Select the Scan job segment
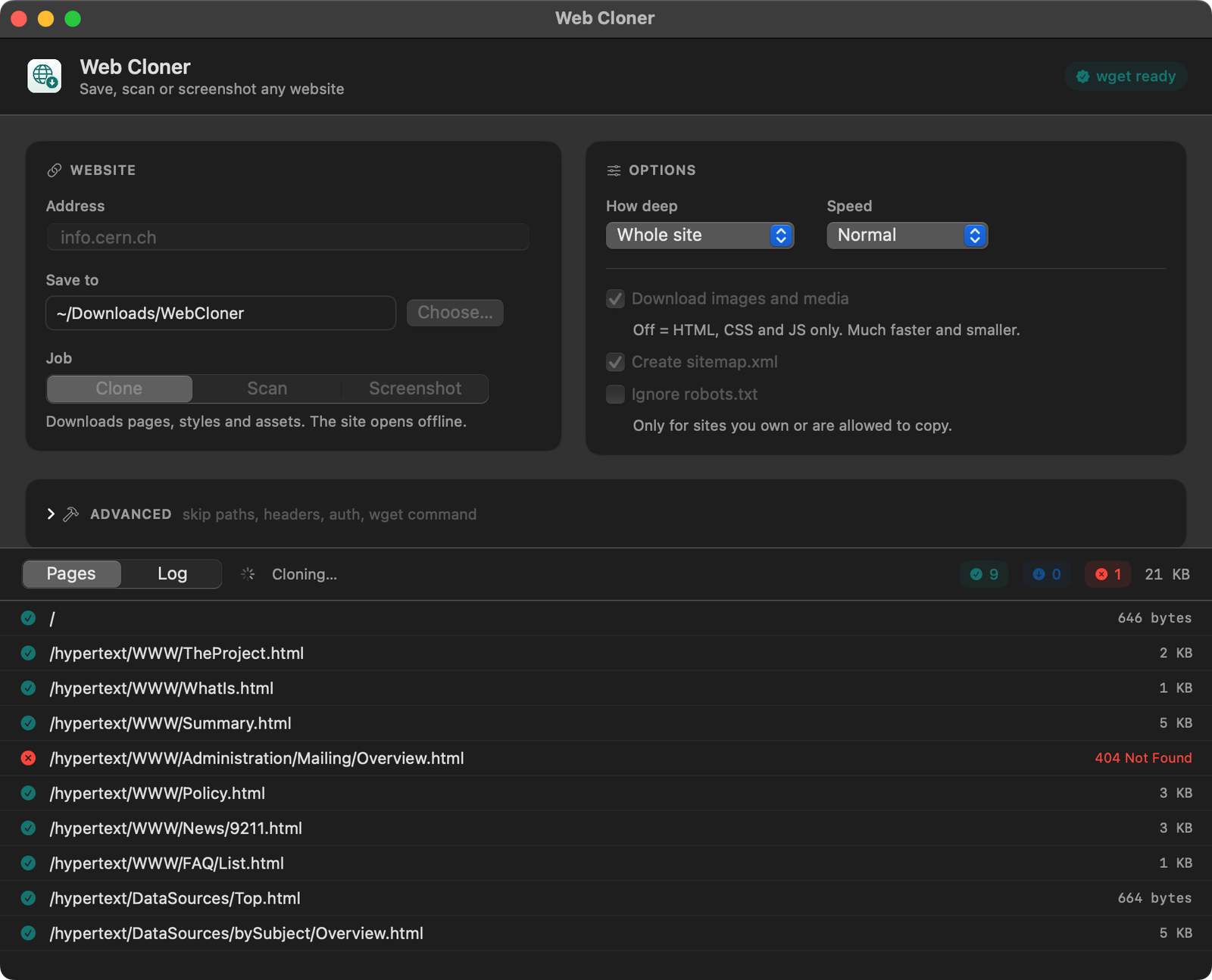Viewport: 1212px width, 980px height. [x=267, y=389]
